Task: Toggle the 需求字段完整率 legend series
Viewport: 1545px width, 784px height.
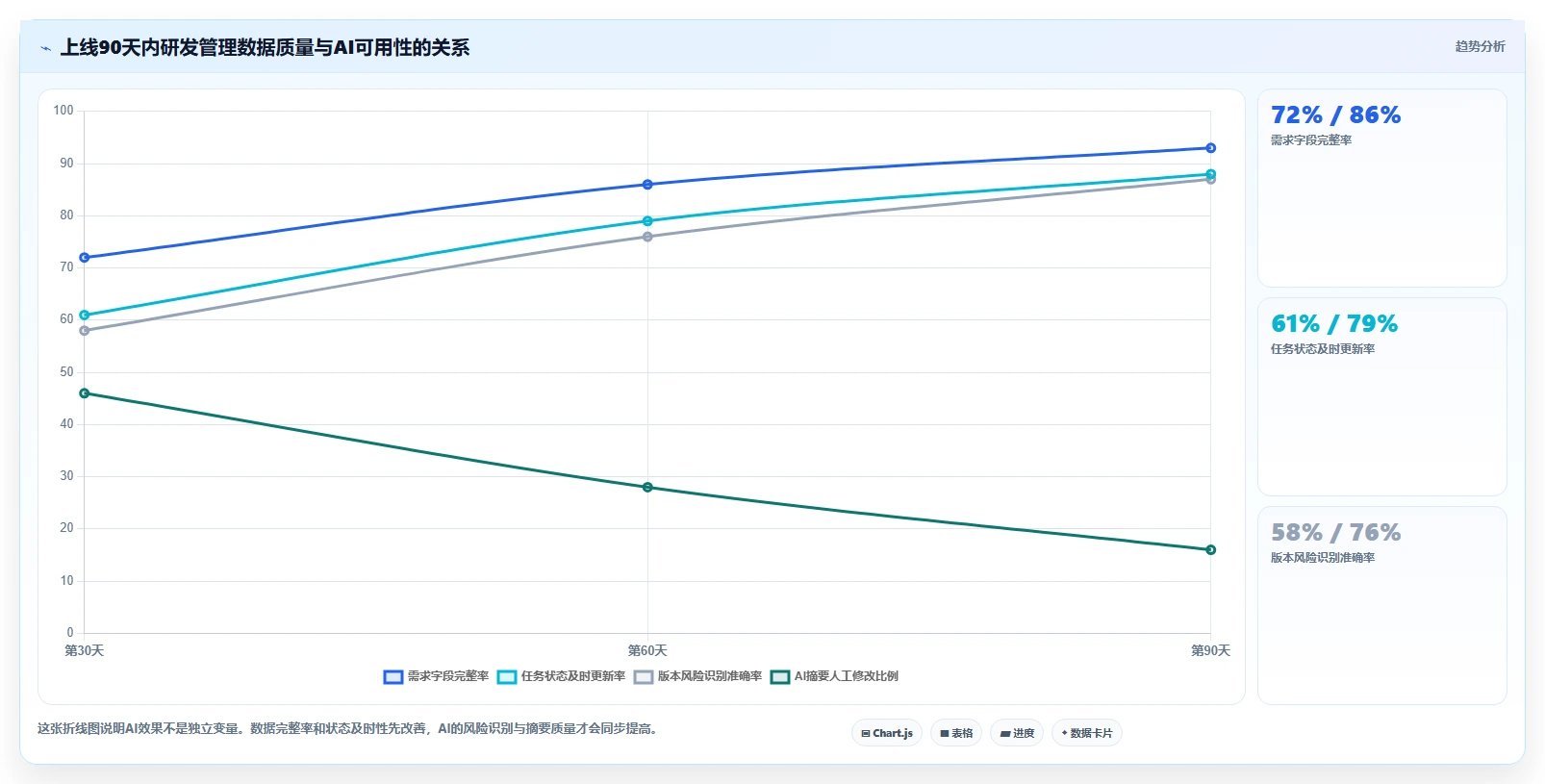Action: pyautogui.click(x=437, y=676)
